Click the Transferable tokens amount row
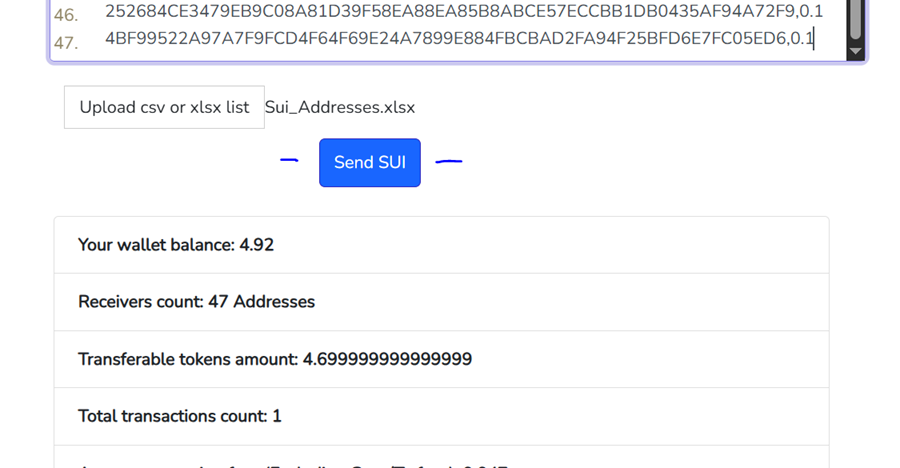The height and width of the screenshot is (468, 900). pyautogui.click(x=441, y=359)
